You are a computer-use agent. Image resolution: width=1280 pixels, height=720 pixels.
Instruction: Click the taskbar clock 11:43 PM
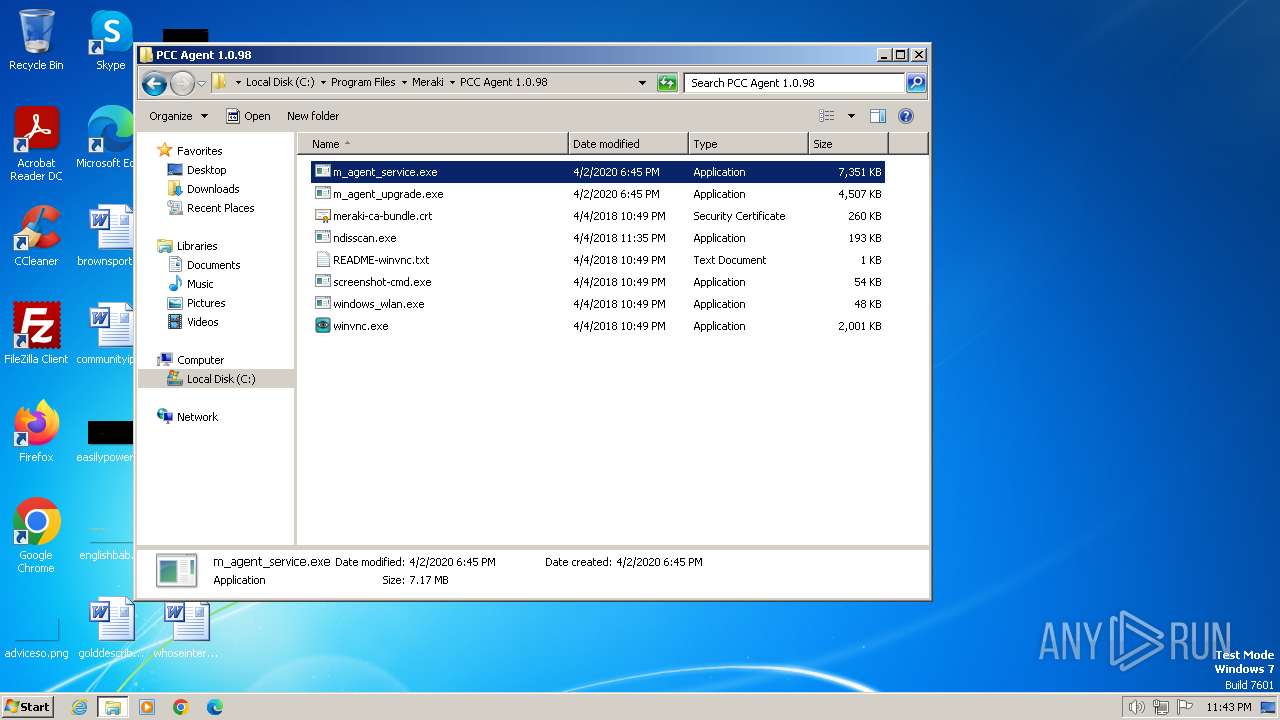click(x=1229, y=707)
